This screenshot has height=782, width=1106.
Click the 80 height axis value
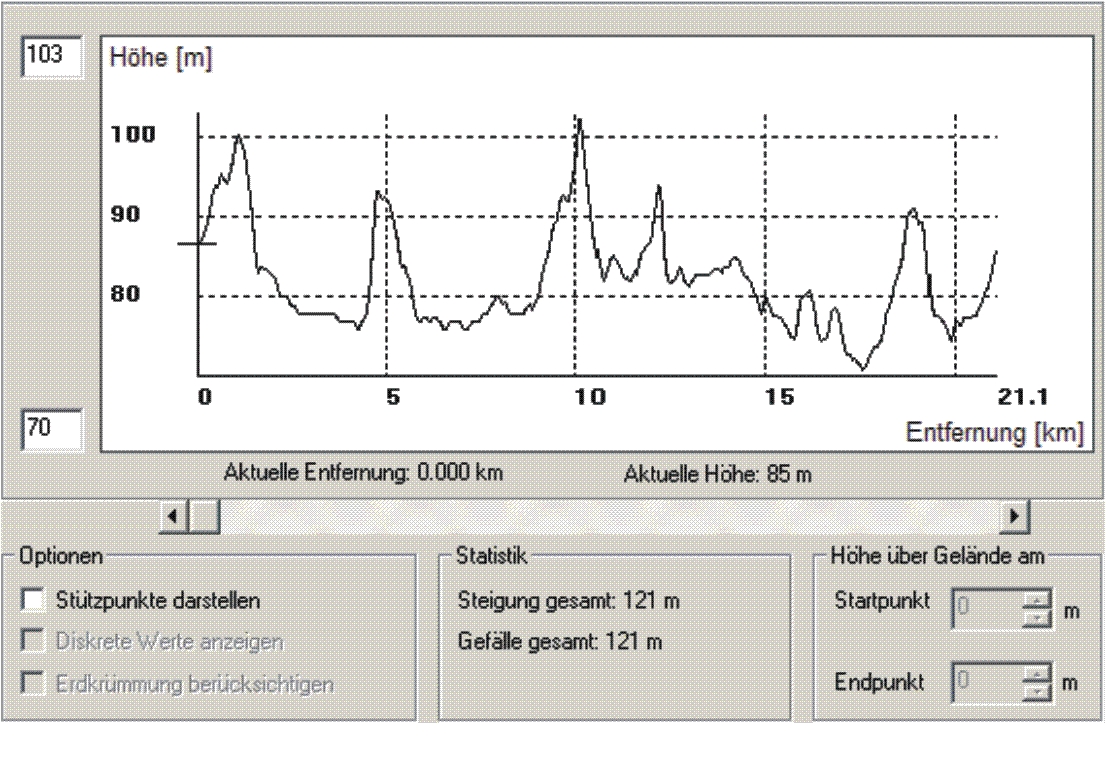pyautogui.click(x=126, y=293)
